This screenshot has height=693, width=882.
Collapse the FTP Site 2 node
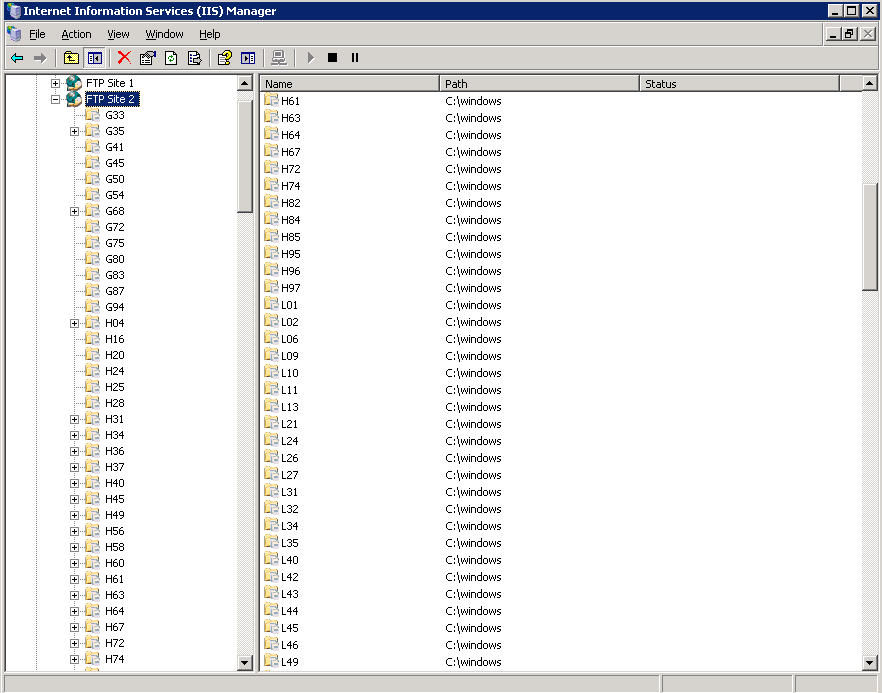(55, 100)
